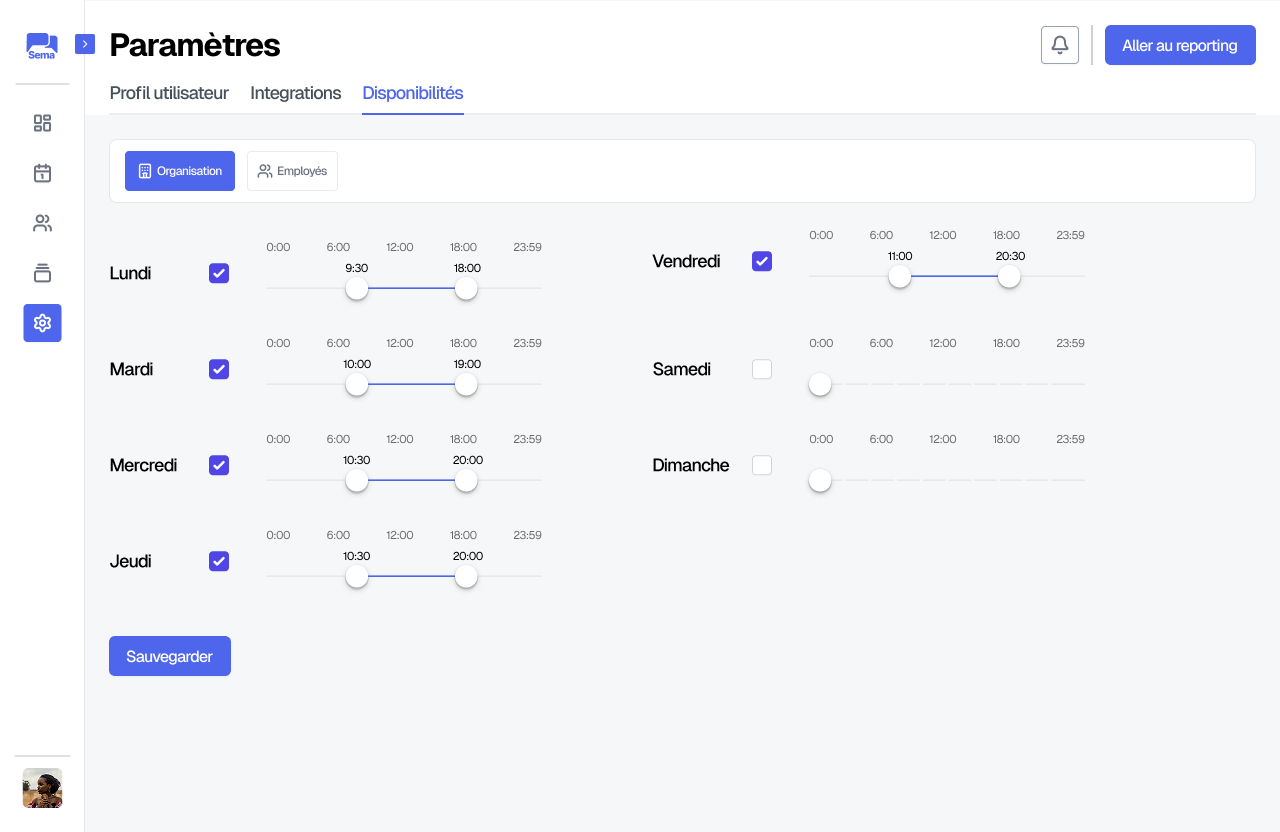1280x832 pixels.
Task: Select the settings gear icon in sidebar
Action: click(42, 323)
